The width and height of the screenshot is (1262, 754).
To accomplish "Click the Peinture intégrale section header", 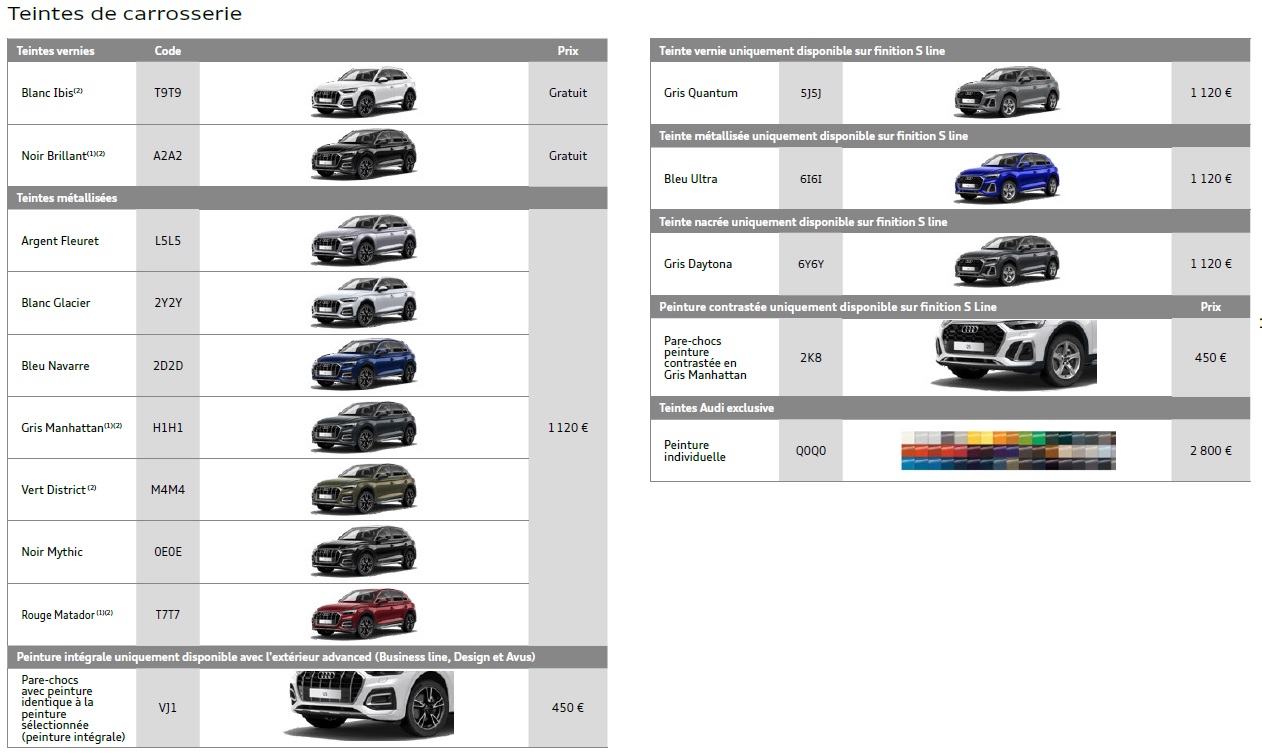I will point(307,657).
